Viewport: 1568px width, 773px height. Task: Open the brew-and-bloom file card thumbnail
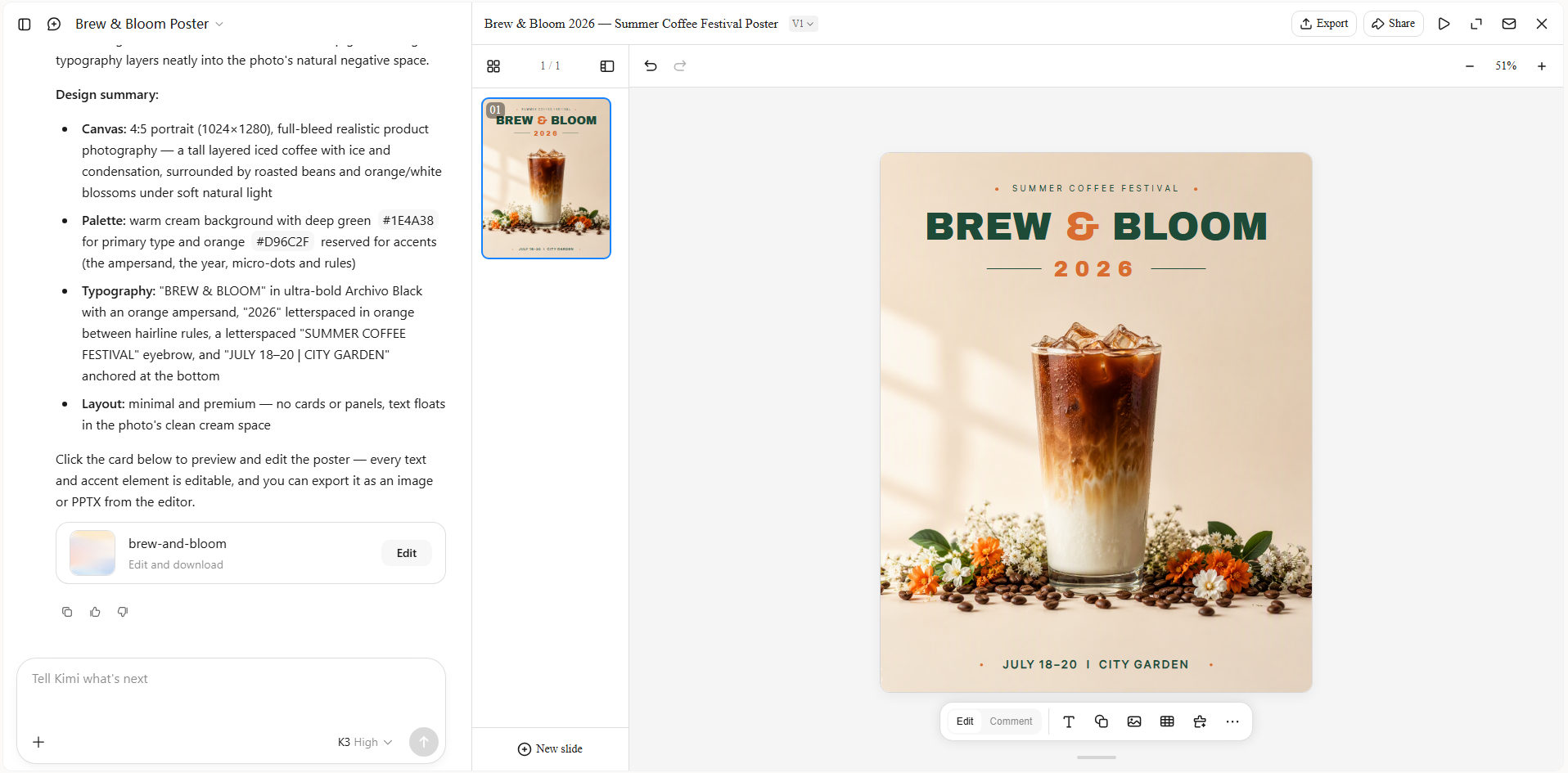pyautogui.click(x=92, y=553)
